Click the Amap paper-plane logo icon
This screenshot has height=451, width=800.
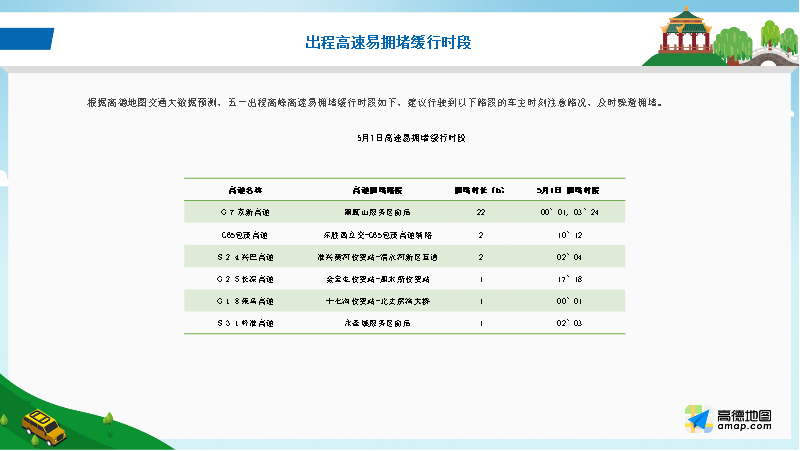click(696, 420)
